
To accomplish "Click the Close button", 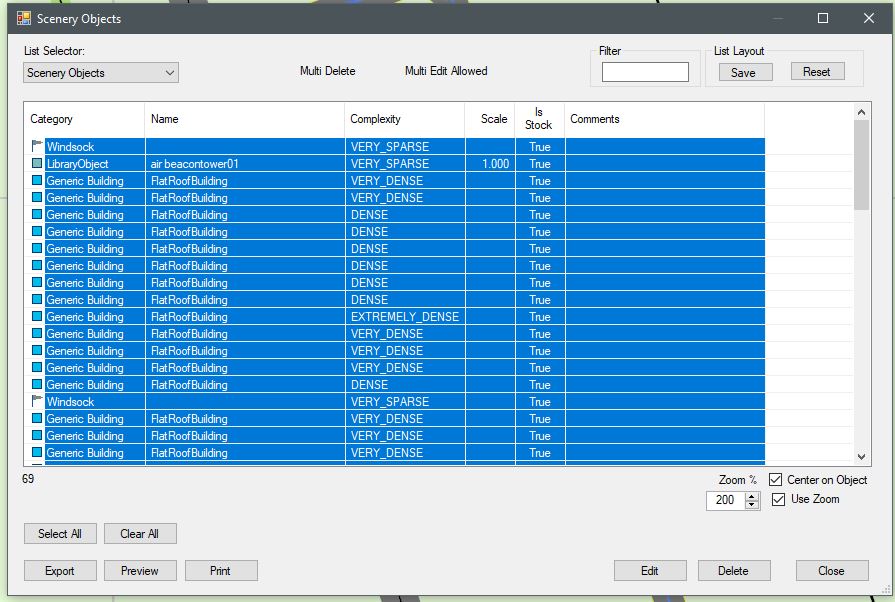I will 832,571.
